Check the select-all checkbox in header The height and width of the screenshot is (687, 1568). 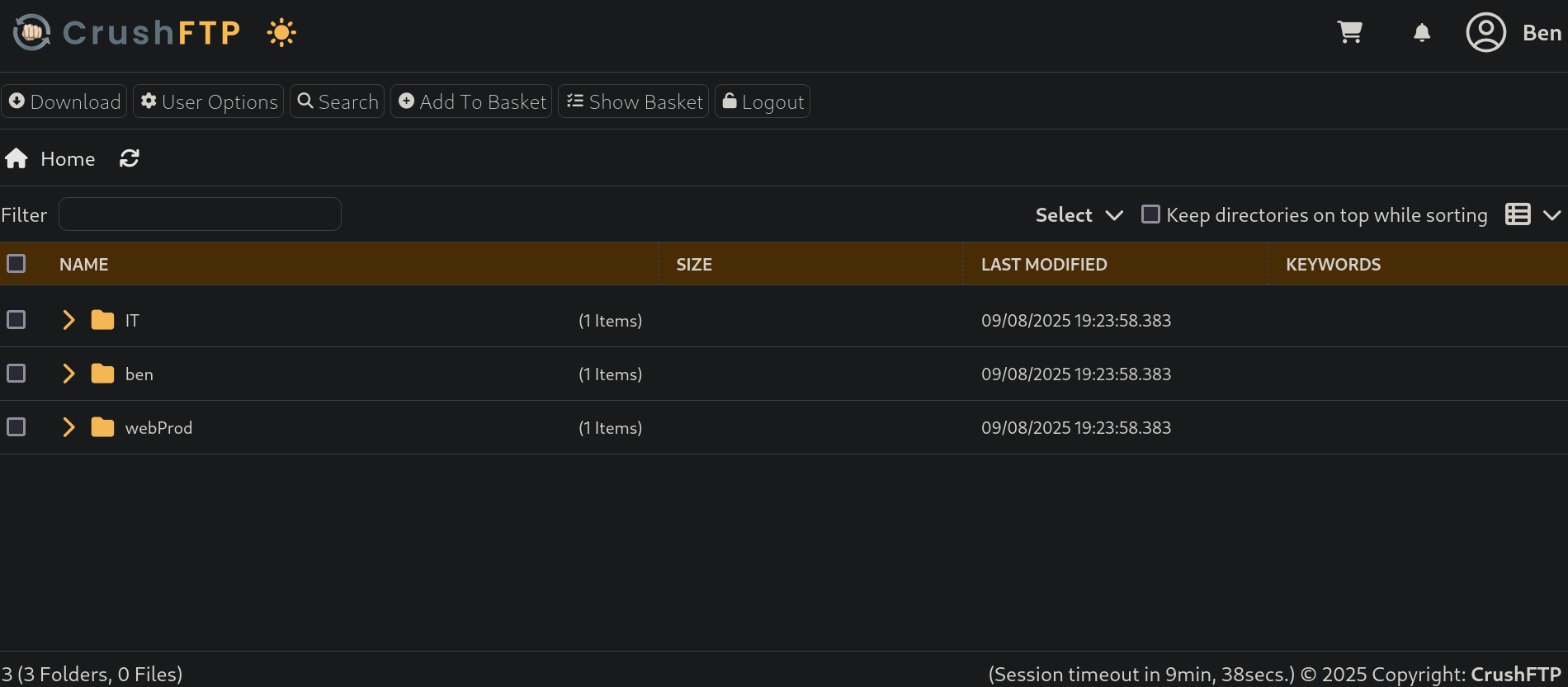coord(17,264)
